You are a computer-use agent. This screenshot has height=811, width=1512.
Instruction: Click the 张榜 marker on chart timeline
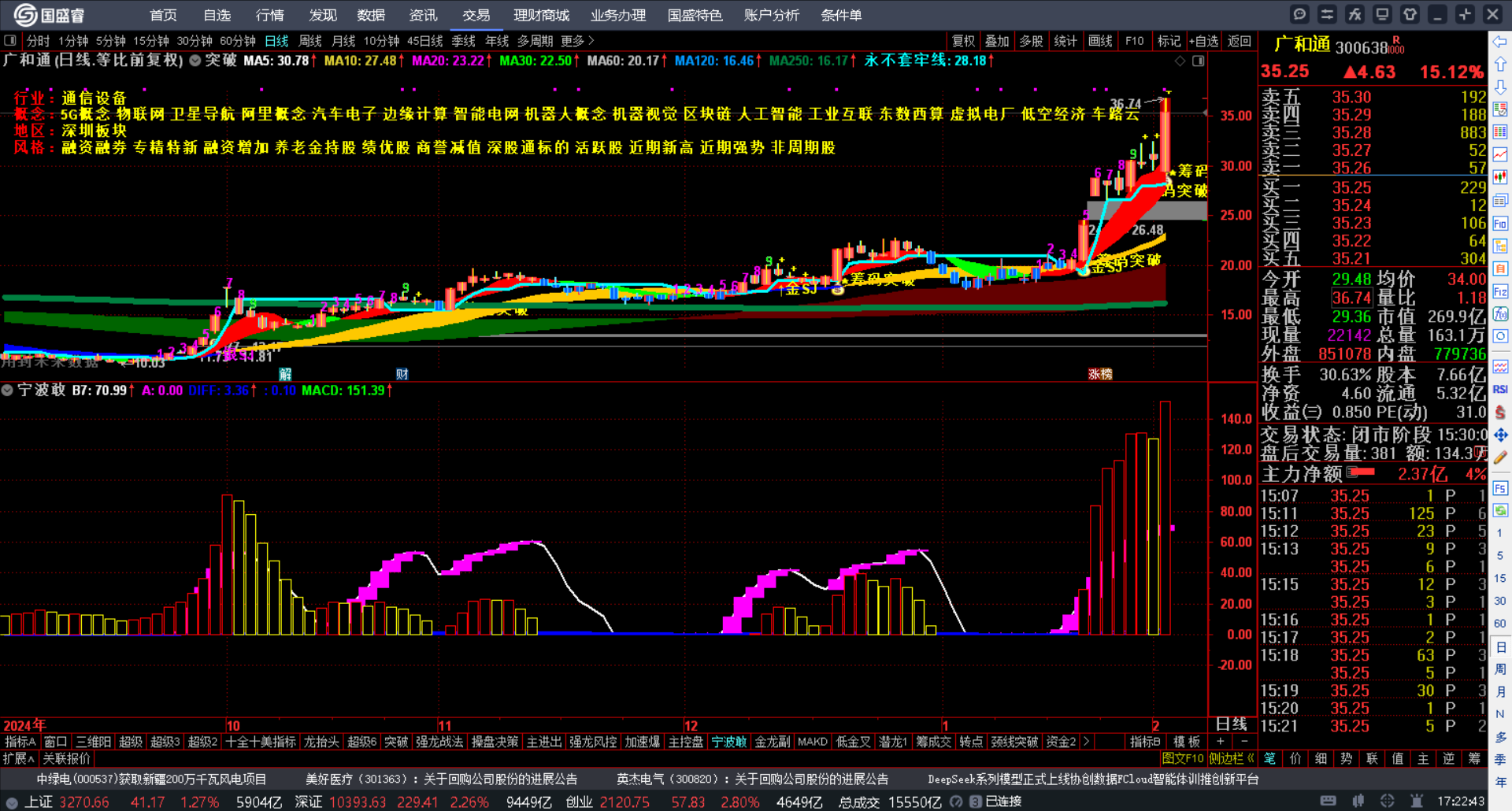[x=1100, y=375]
